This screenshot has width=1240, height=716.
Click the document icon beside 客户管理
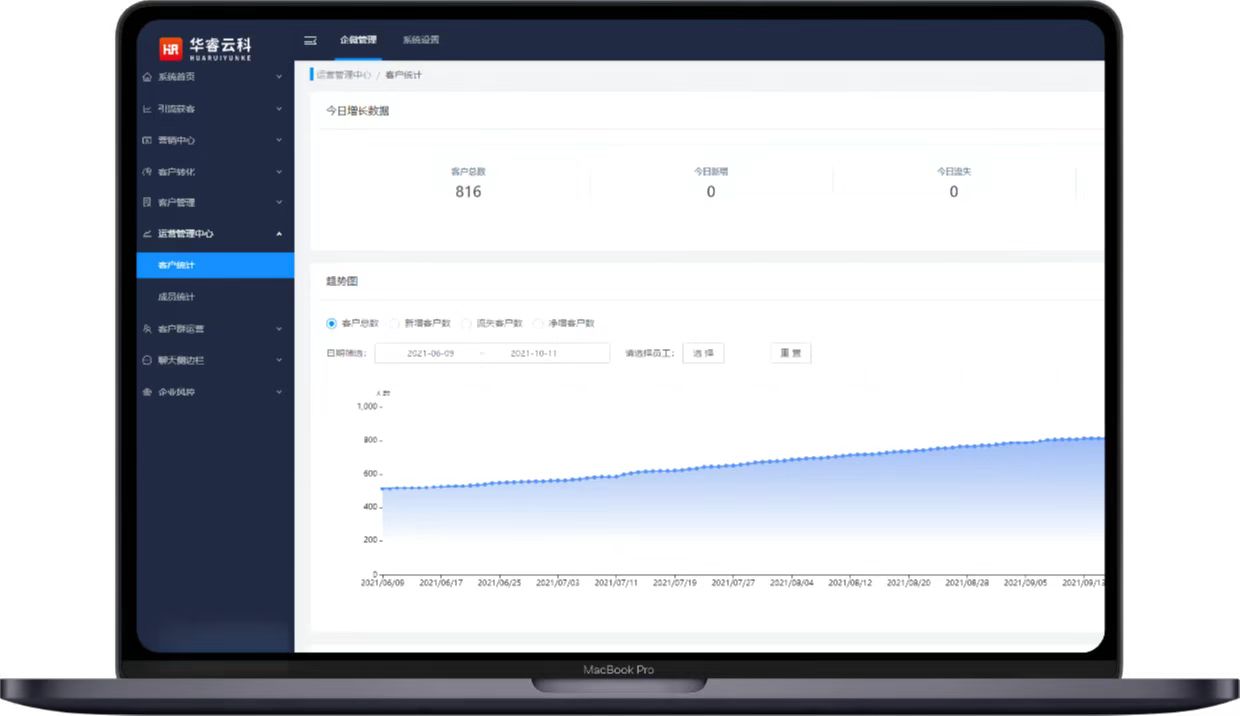click(148, 203)
